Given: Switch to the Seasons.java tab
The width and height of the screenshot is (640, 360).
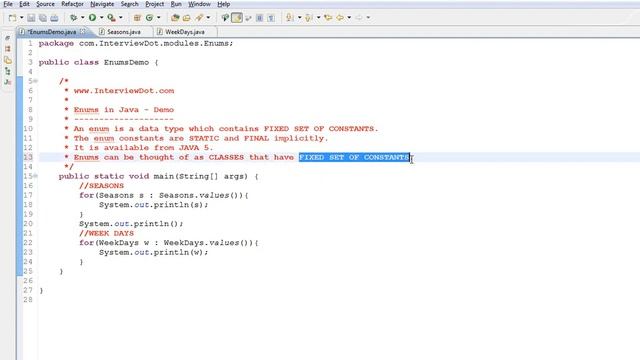Looking at the screenshot, I should tap(124, 31).
